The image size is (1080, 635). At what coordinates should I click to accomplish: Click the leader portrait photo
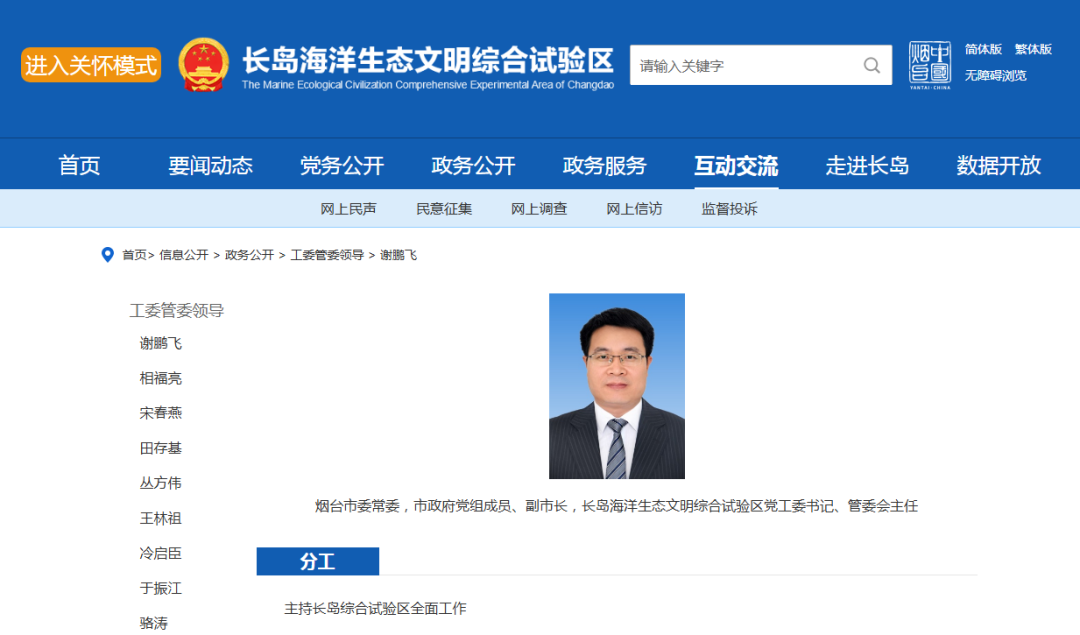616,386
